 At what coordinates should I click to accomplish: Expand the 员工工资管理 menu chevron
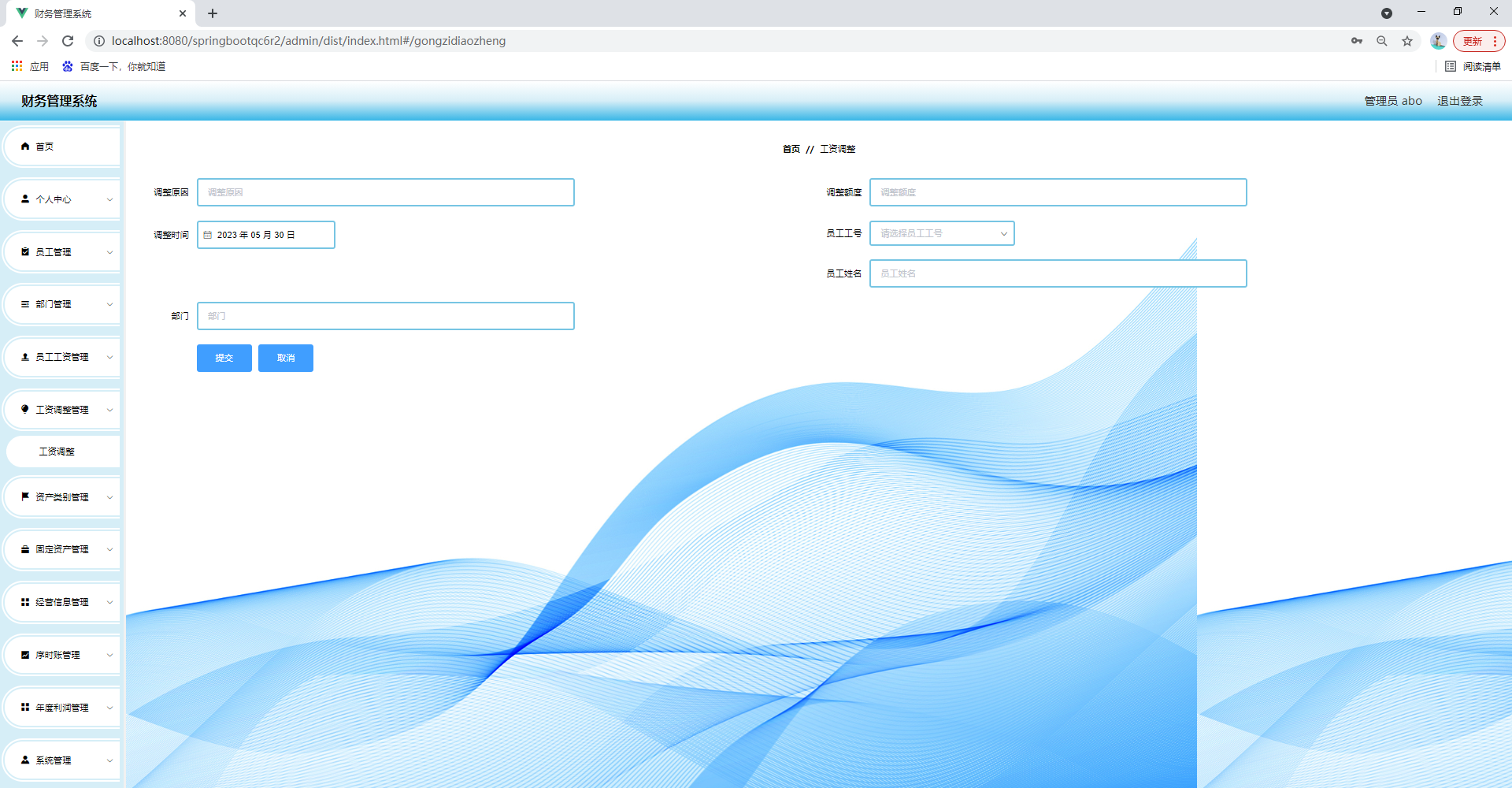click(109, 357)
